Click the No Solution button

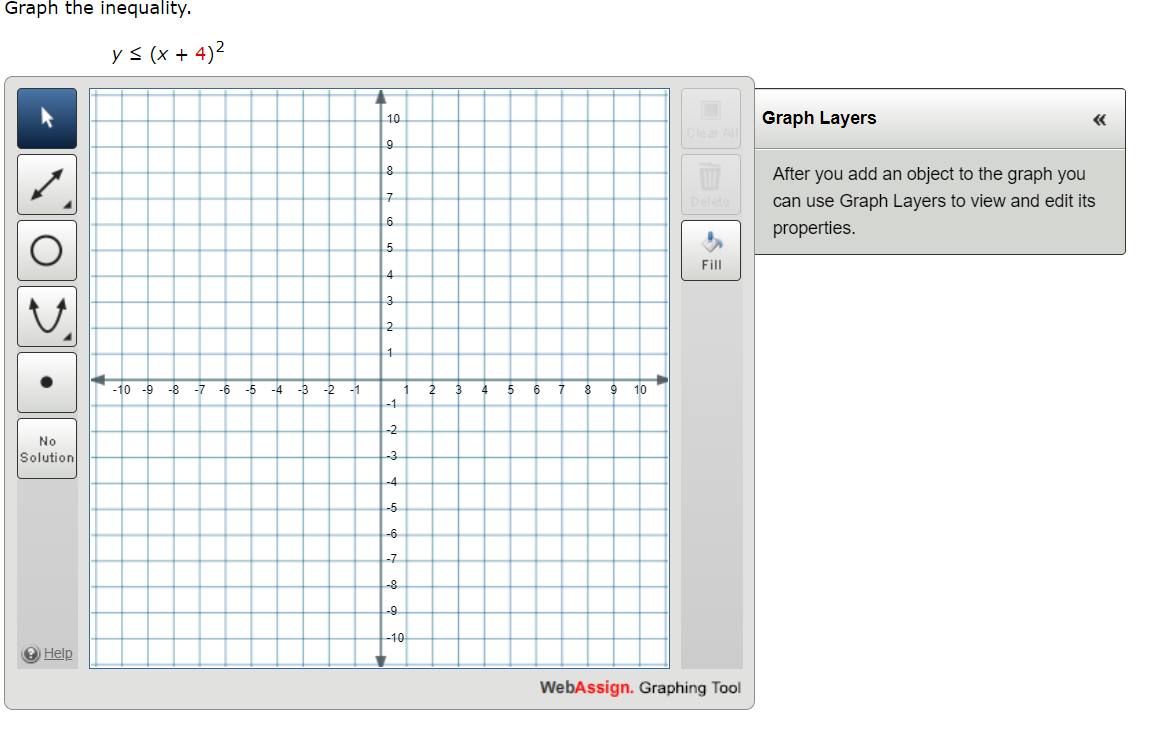(46, 447)
